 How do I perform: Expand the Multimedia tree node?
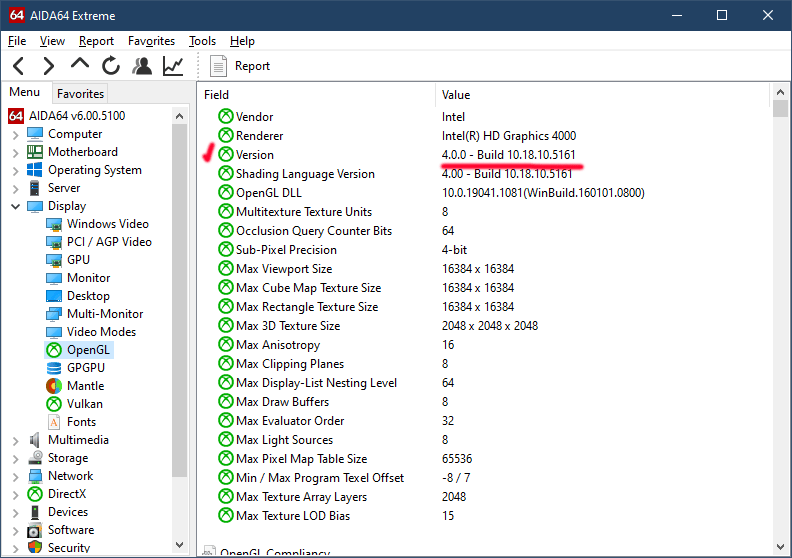click(x=16, y=441)
